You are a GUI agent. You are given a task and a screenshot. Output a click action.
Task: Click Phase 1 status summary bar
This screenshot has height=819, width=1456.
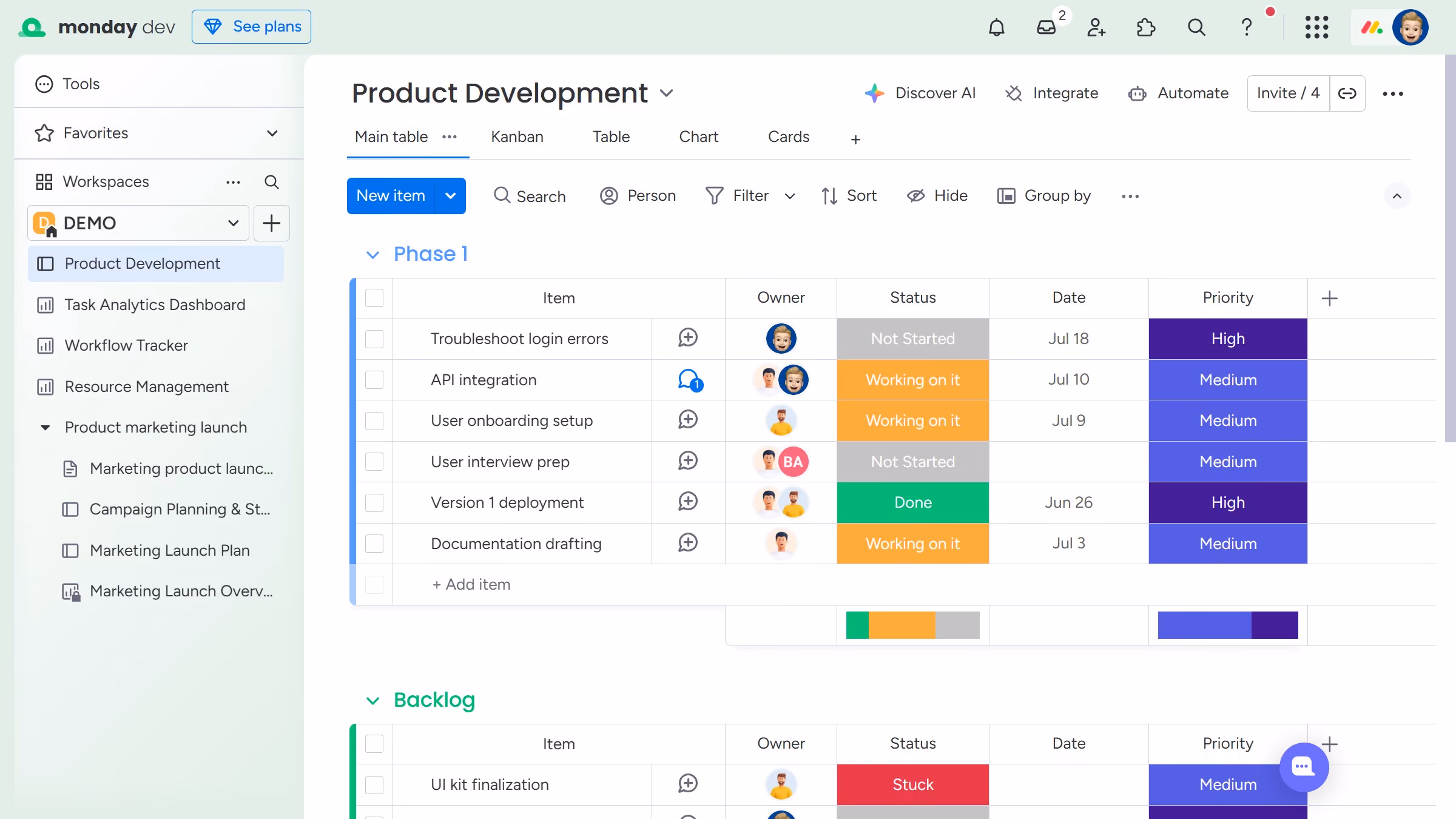912,625
